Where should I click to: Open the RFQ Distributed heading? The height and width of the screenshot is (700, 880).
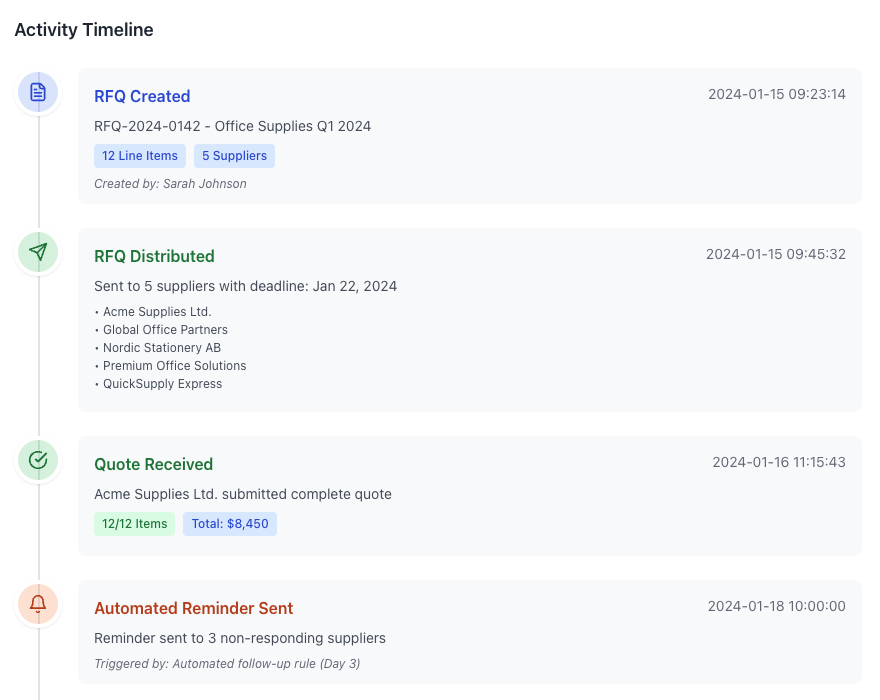click(154, 257)
